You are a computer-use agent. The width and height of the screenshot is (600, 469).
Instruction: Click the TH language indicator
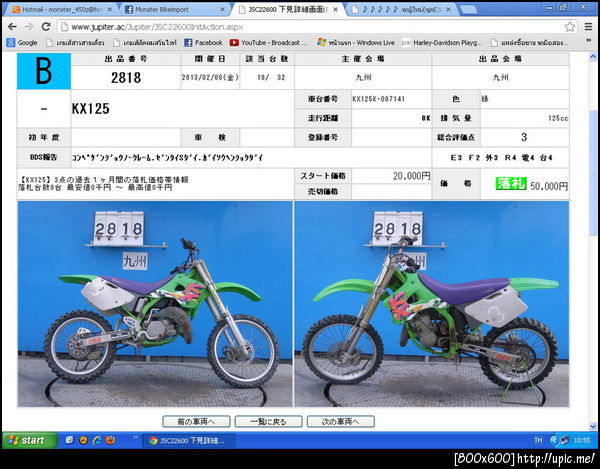point(538,441)
